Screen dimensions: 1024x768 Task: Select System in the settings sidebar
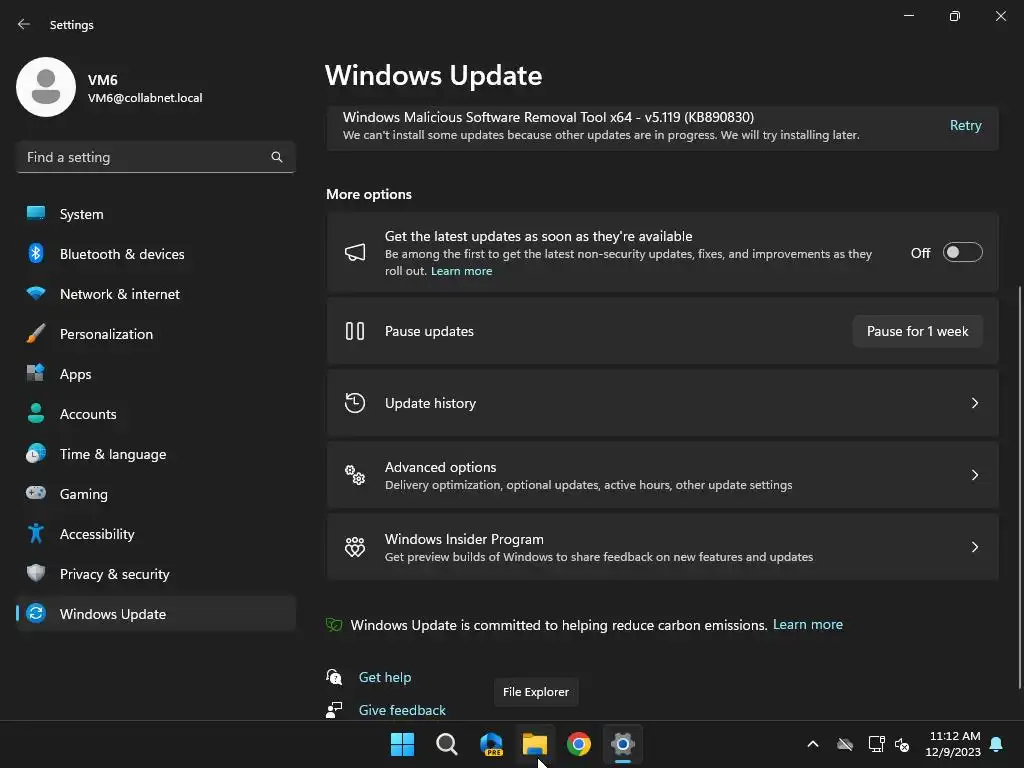156,214
